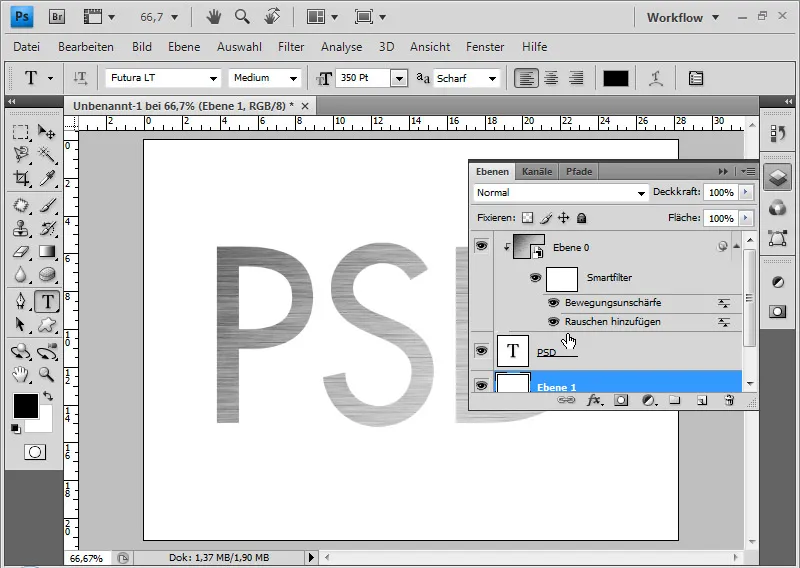Toggle the character and paragraph panel
The width and height of the screenshot is (800, 568).
[x=695, y=78]
